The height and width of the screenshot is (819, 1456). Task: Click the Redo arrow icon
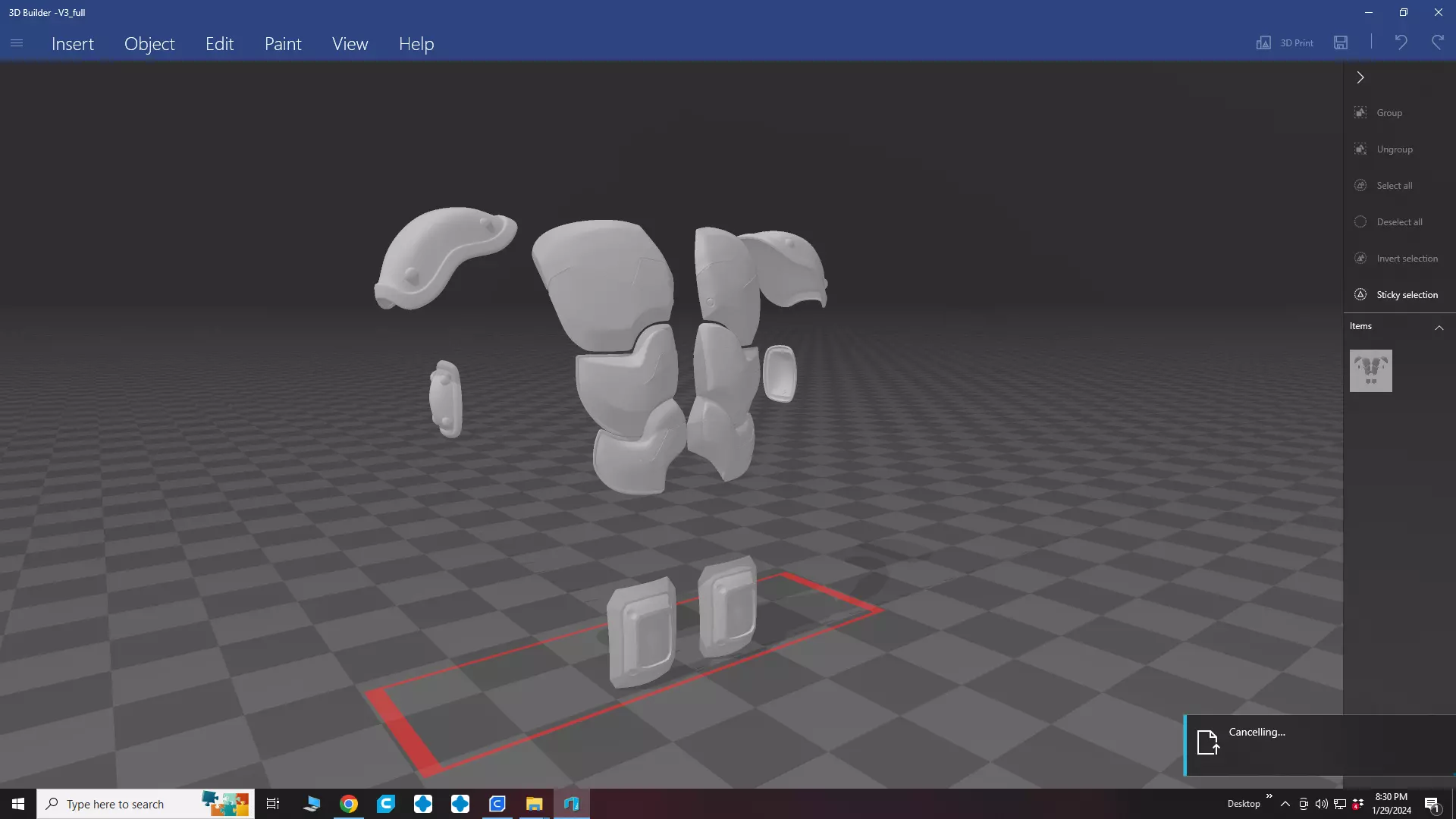(x=1437, y=43)
